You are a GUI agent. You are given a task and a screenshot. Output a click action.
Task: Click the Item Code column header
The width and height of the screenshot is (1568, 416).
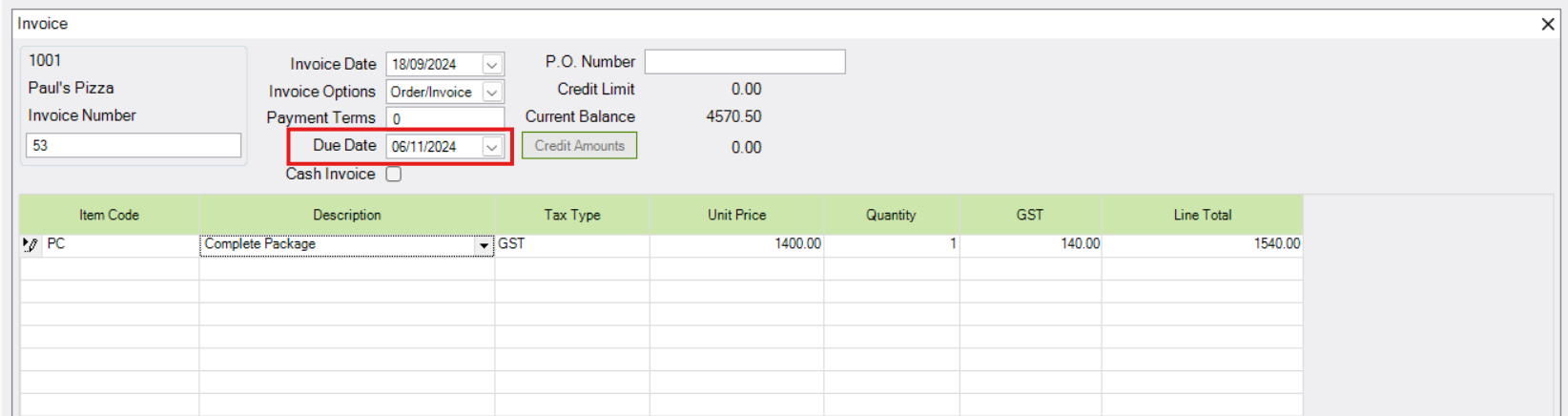tap(109, 216)
